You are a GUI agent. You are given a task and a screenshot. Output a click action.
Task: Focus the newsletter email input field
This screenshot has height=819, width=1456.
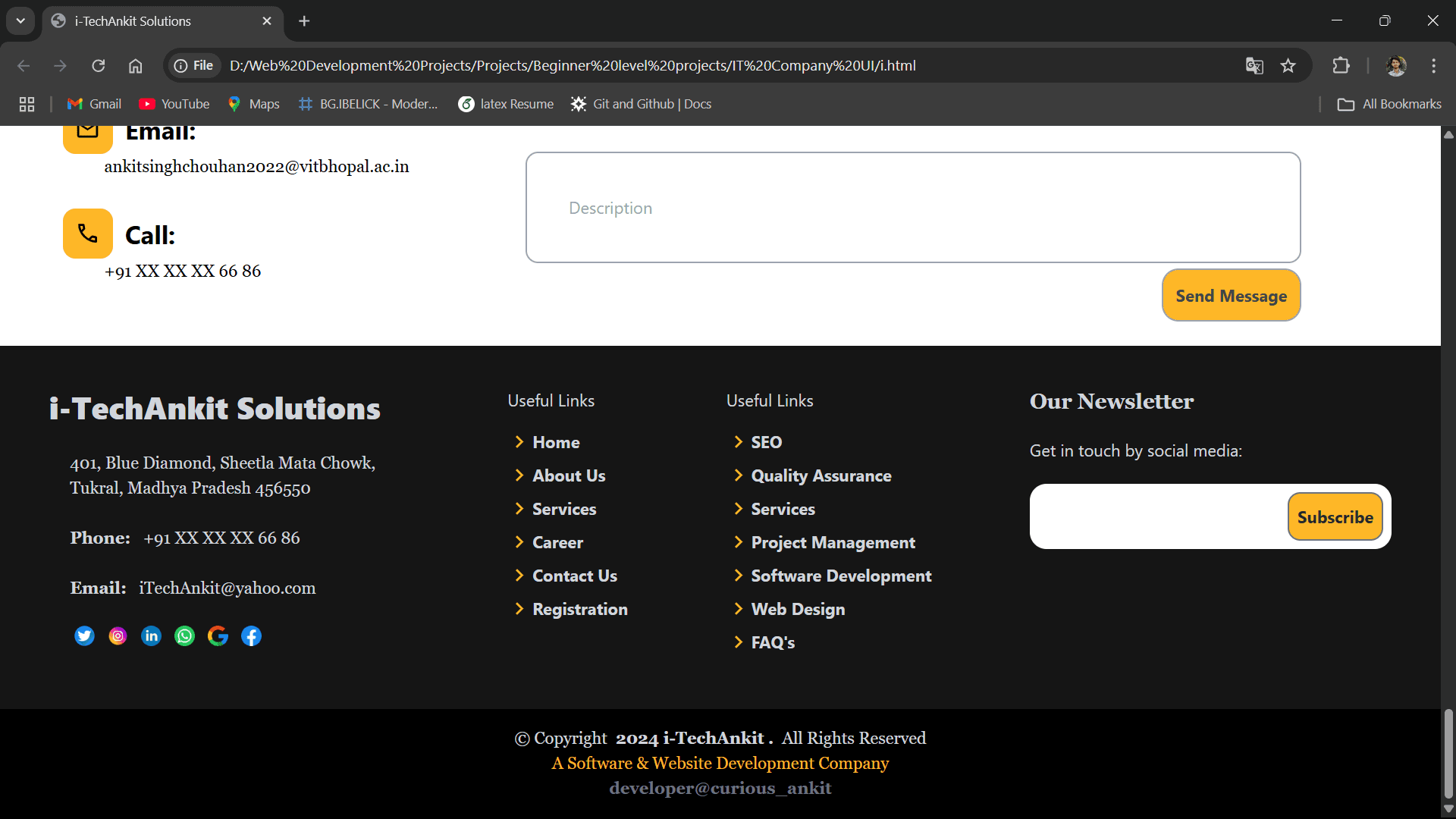click(x=1159, y=516)
